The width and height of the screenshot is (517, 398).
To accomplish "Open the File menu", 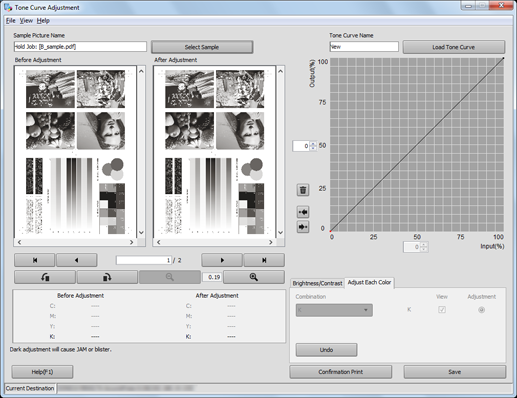I will (x=11, y=21).
